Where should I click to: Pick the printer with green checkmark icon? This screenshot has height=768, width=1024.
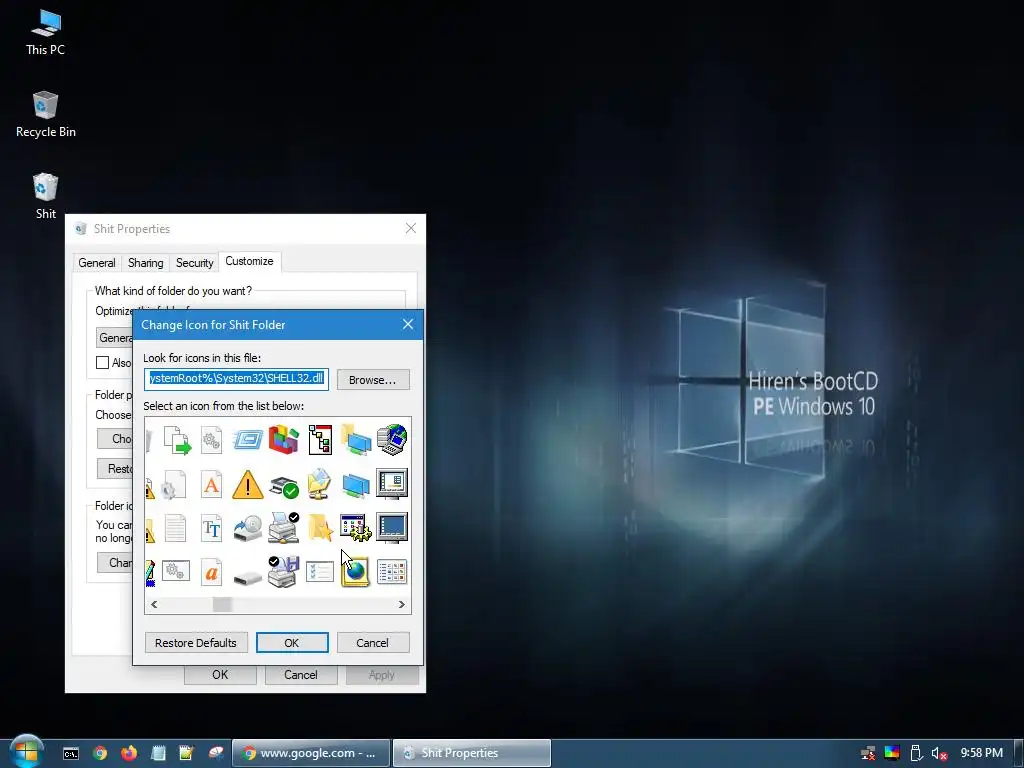[283, 487]
